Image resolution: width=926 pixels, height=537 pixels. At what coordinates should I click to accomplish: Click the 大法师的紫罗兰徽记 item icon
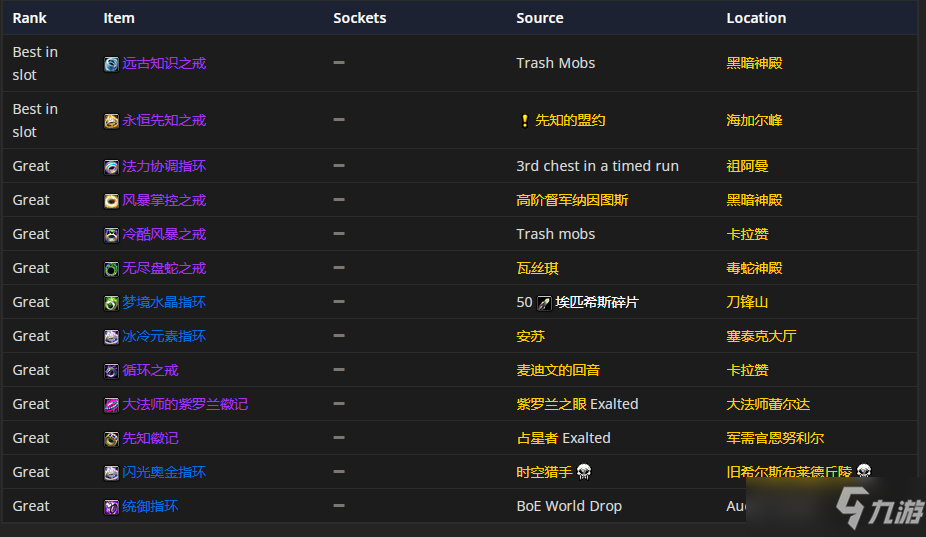111,405
